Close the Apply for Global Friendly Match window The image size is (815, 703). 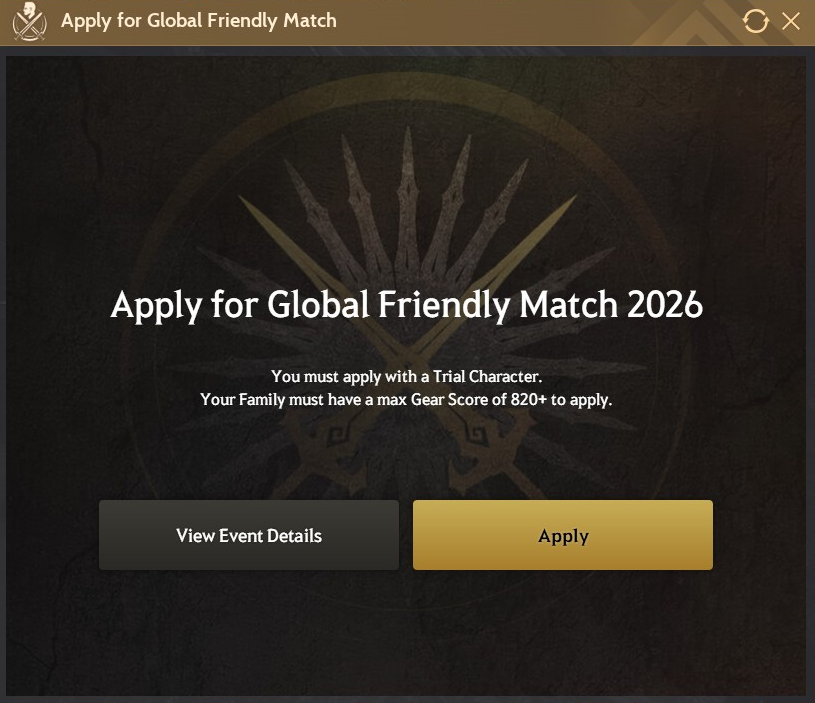tap(791, 21)
